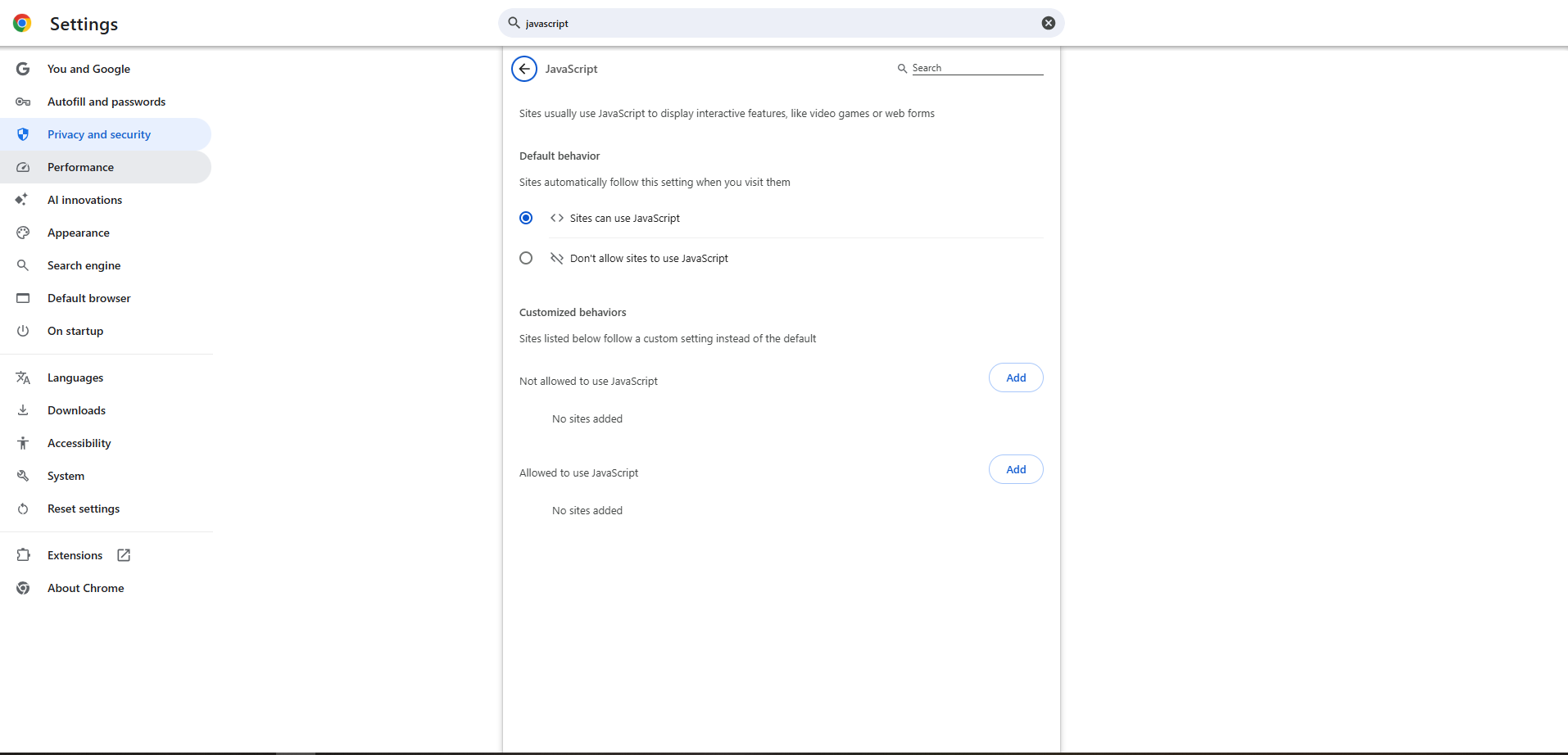Screen dimensions: 1568x755
Task: Select the Privacy and security shield icon
Action: (x=23, y=134)
